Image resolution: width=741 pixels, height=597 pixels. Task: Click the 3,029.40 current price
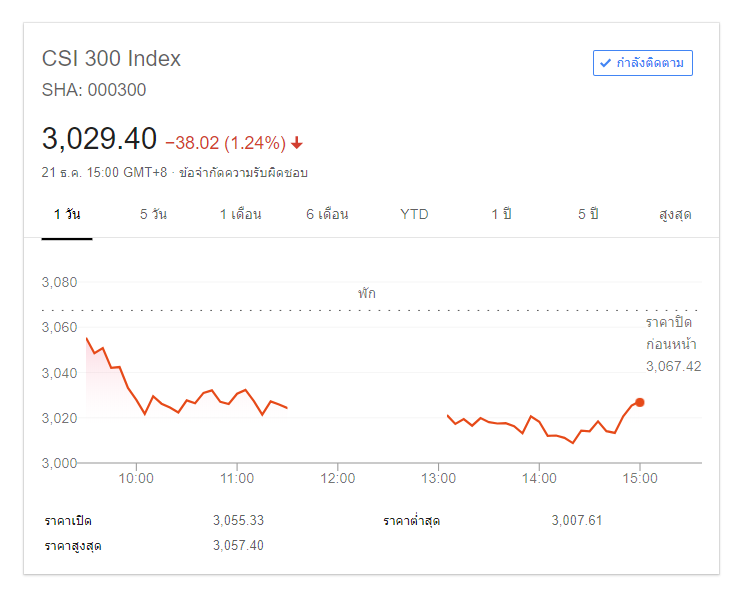(x=99, y=139)
